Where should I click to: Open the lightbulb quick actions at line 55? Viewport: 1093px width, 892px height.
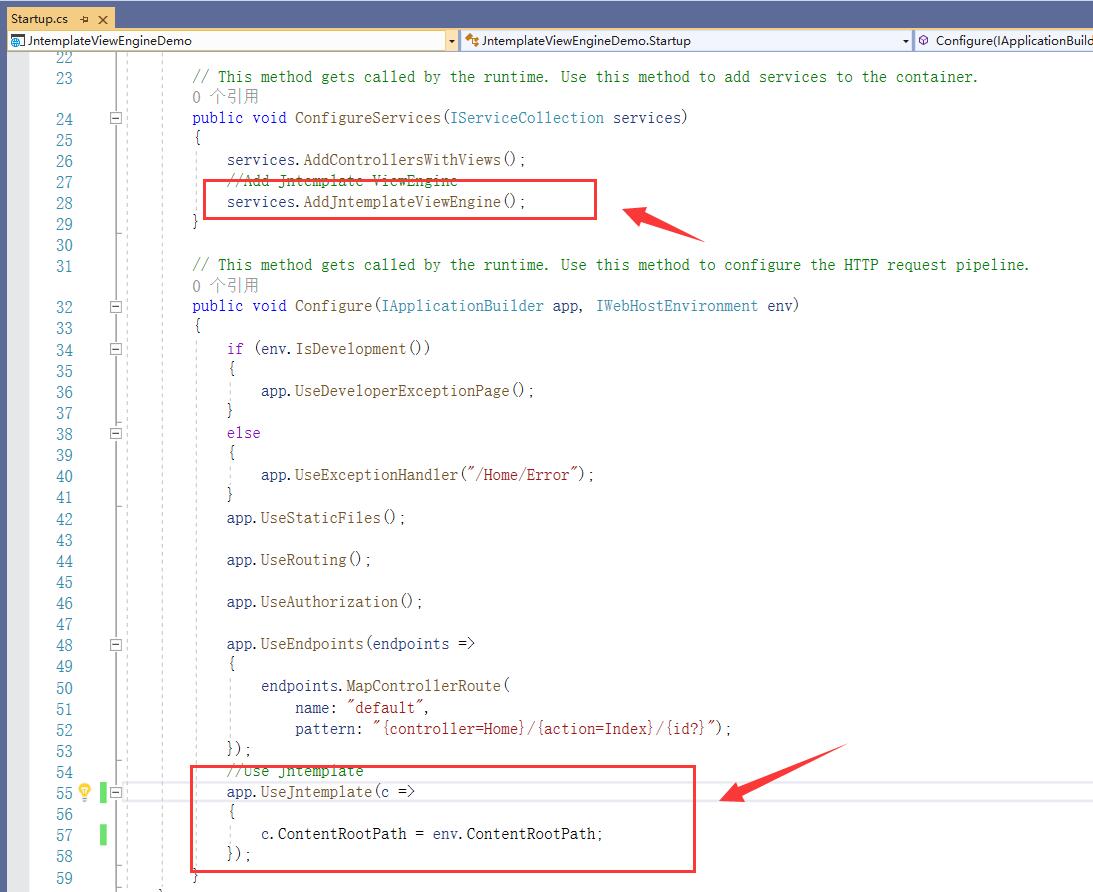84,792
